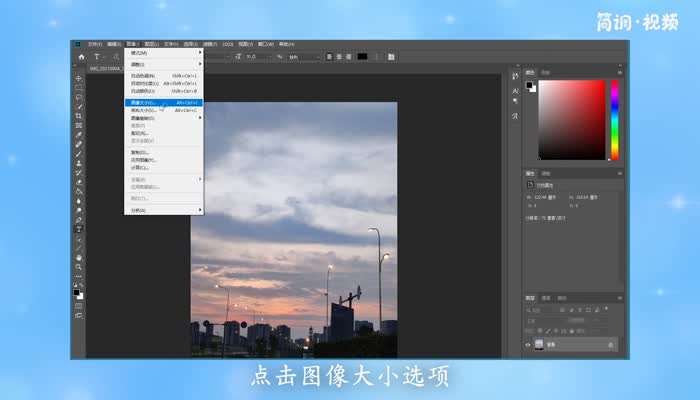Select the Zoom magnifier tool
This screenshot has height=400, width=700.
tap(79, 266)
